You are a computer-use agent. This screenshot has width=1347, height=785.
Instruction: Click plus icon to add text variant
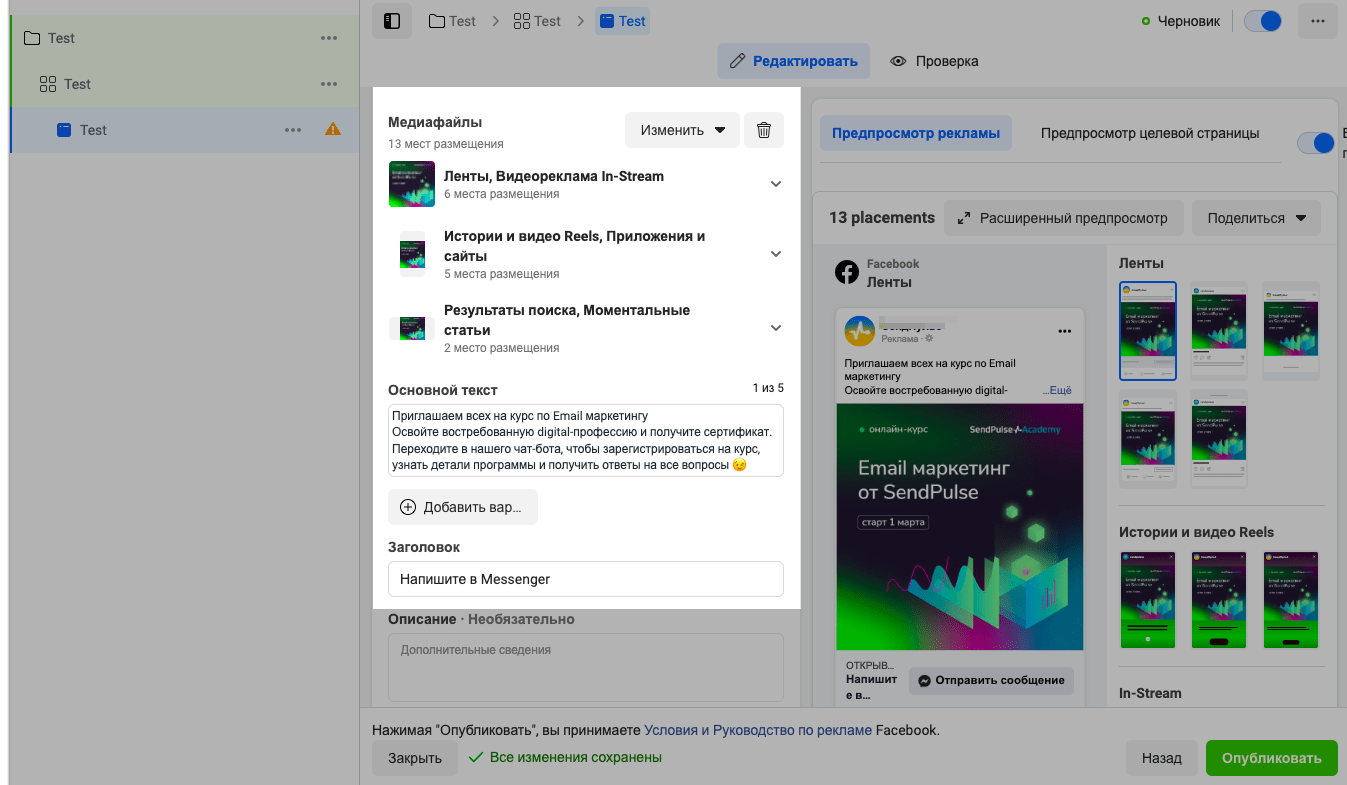408,507
